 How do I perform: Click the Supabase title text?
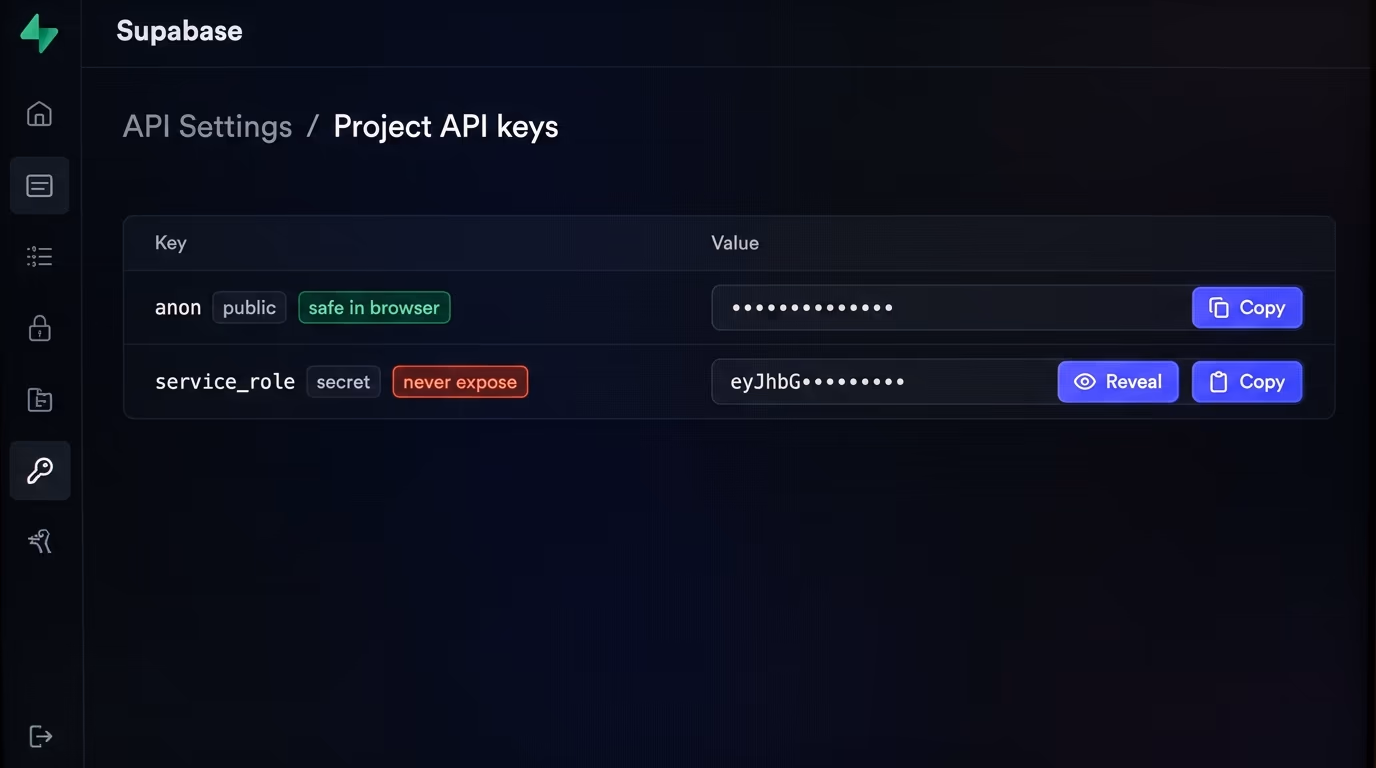pos(179,31)
